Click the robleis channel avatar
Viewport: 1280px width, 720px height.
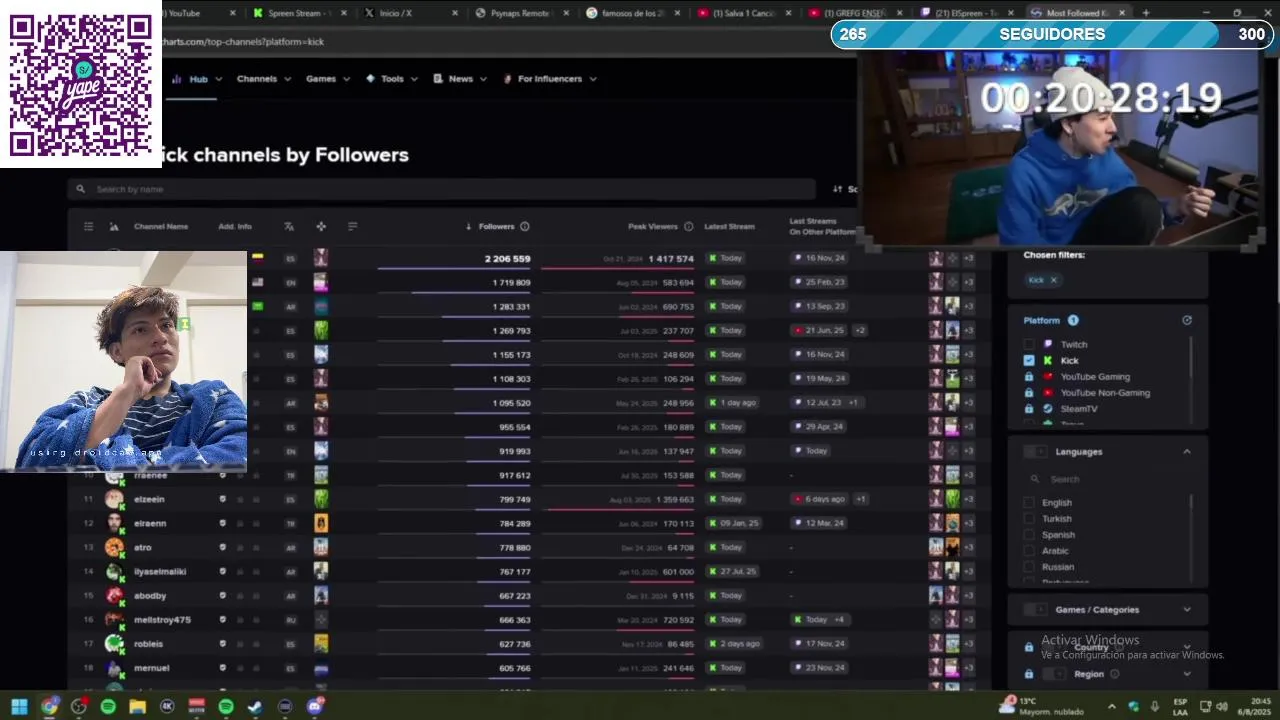pos(114,643)
